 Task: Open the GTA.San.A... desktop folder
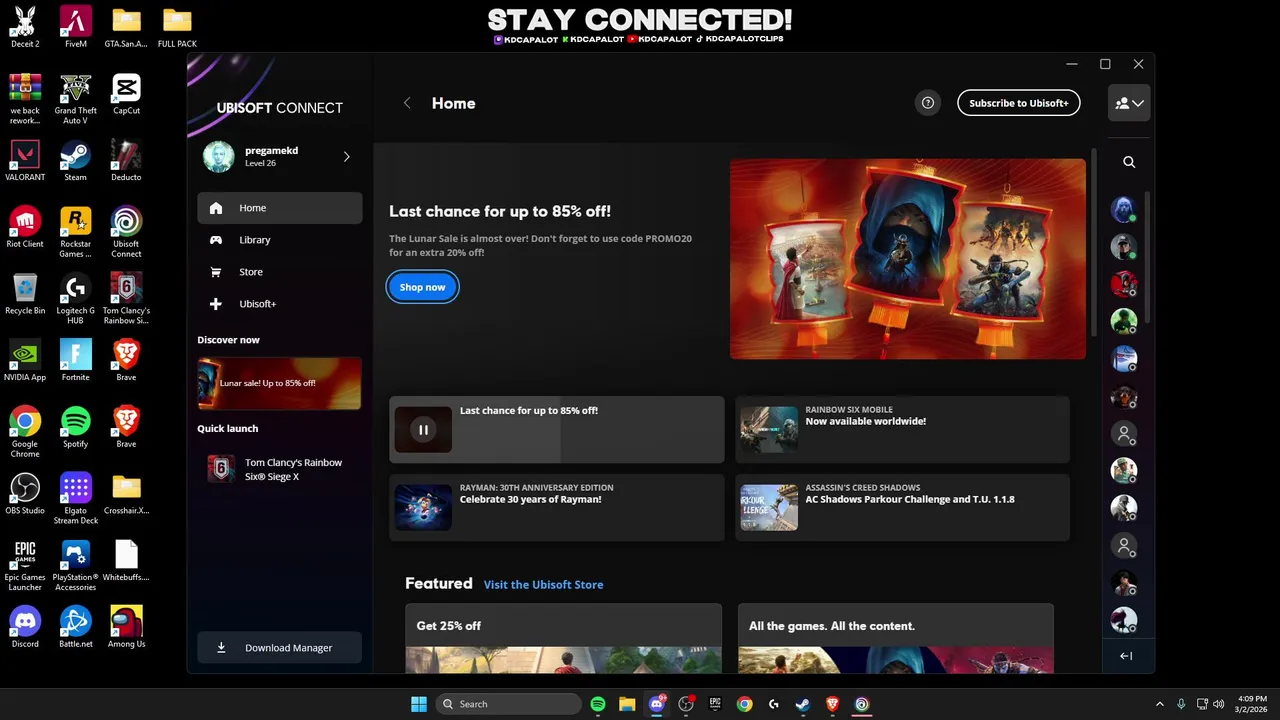click(x=126, y=27)
